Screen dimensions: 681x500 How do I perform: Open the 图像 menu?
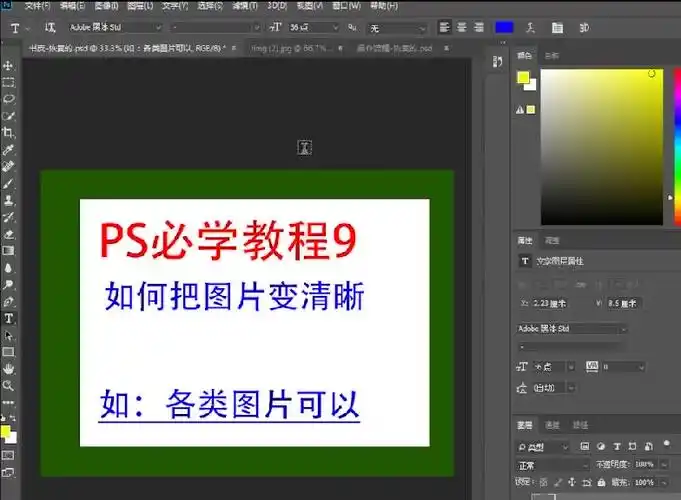point(106,6)
